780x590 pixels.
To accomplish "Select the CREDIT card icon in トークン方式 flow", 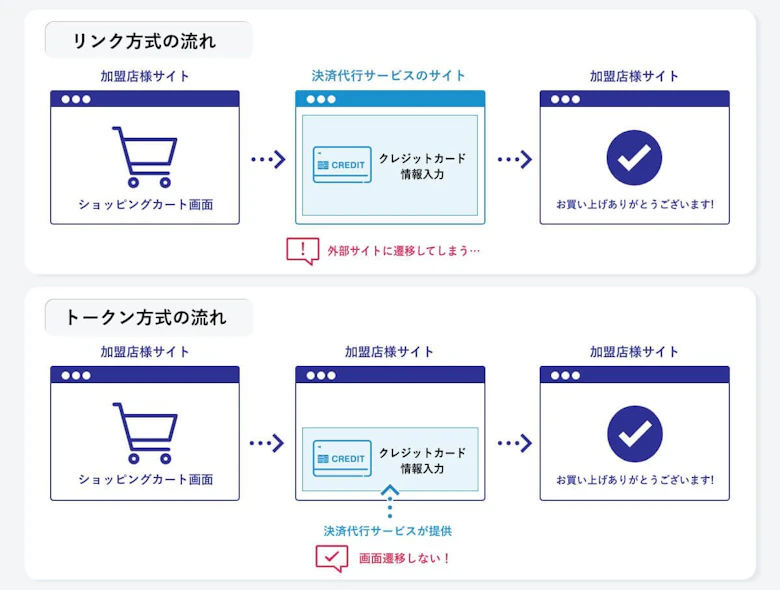I will tap(342, 458).
